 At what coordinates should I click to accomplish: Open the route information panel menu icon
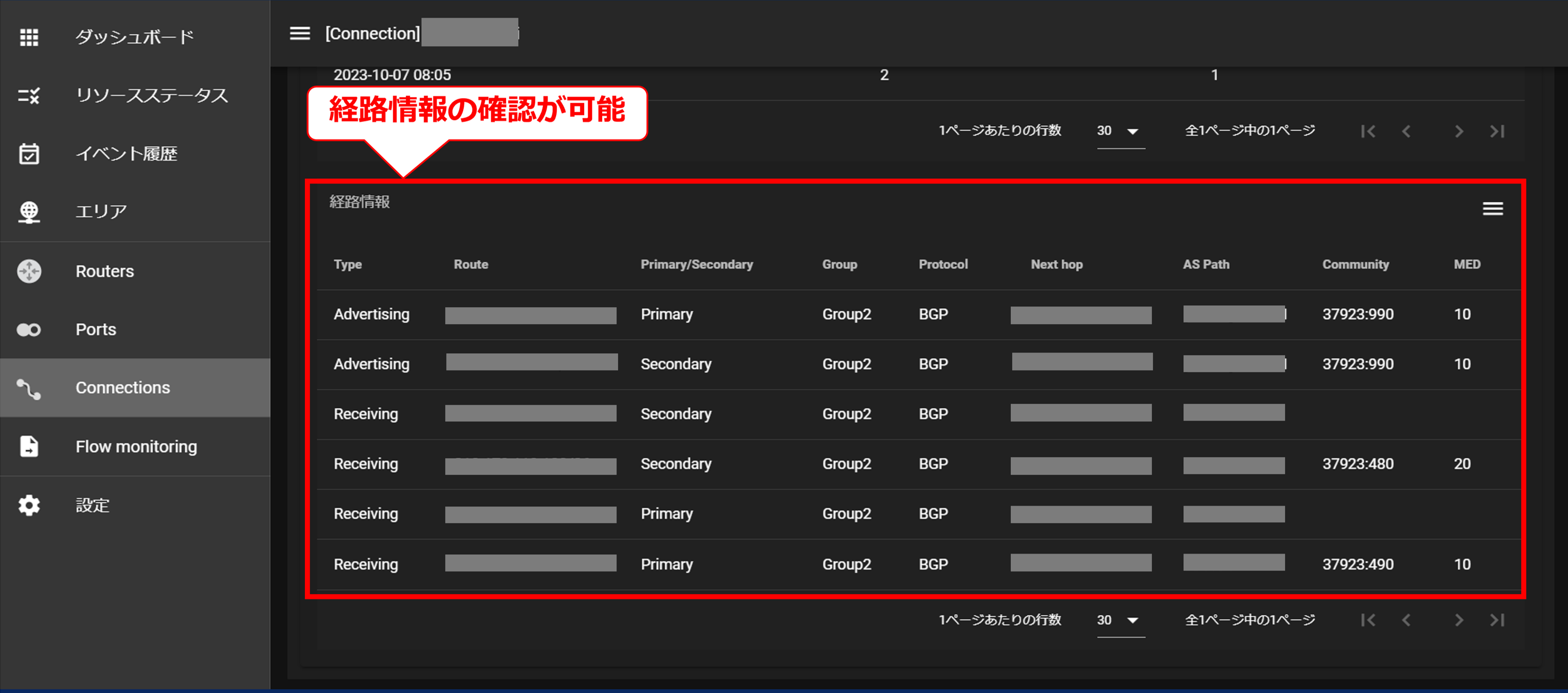click(1492, 209)
